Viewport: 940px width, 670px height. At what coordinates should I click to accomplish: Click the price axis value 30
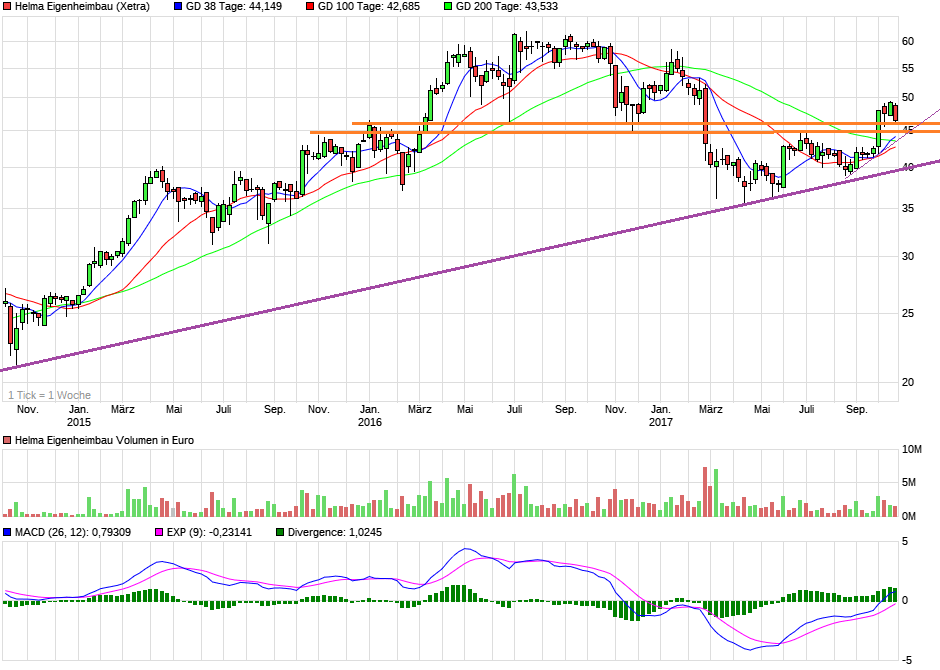908,256
